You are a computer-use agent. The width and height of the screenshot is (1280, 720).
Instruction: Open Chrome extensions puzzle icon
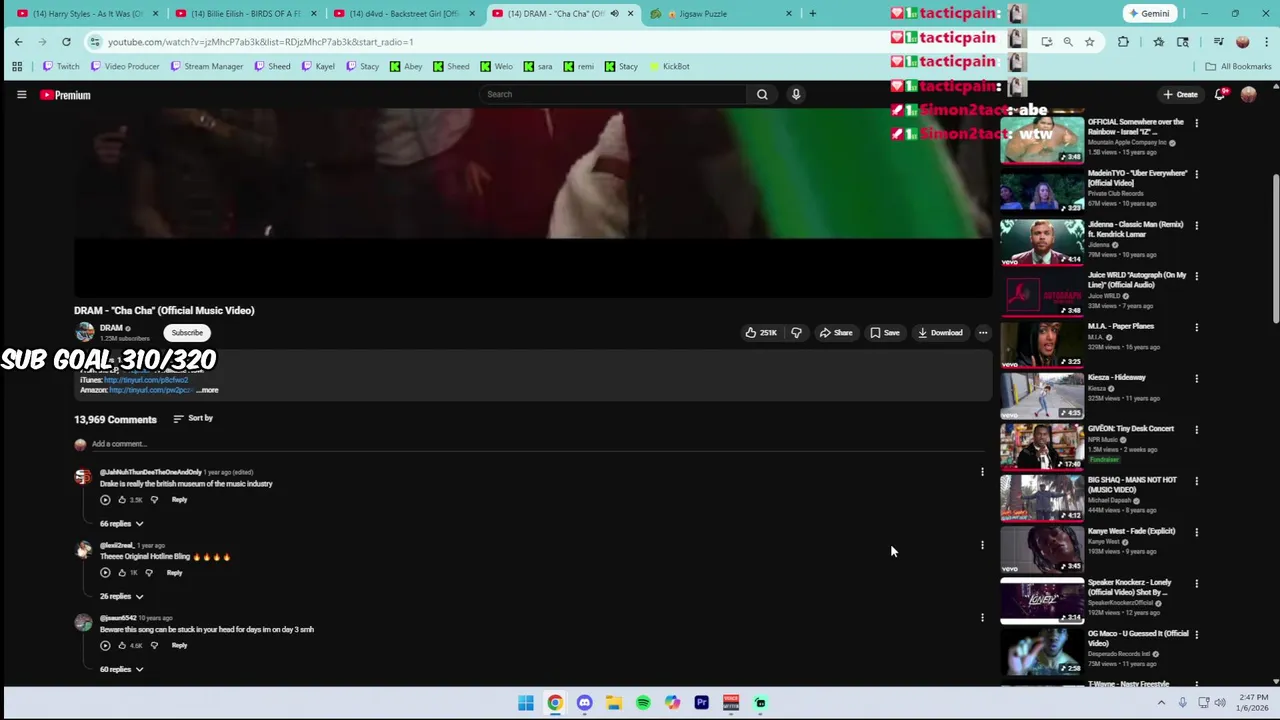pos(1124,42)
